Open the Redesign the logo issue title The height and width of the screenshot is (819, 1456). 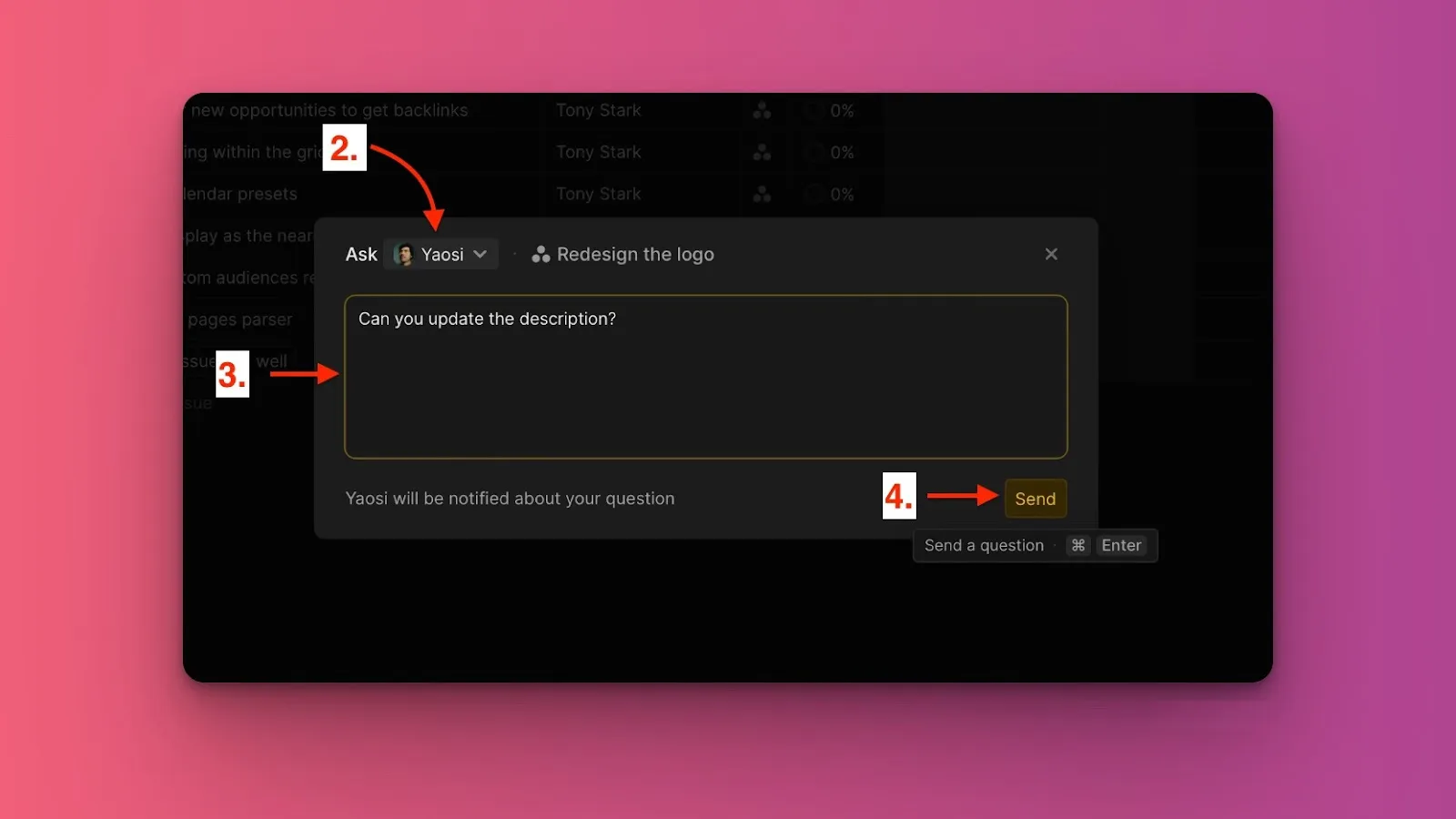[635, 255]
